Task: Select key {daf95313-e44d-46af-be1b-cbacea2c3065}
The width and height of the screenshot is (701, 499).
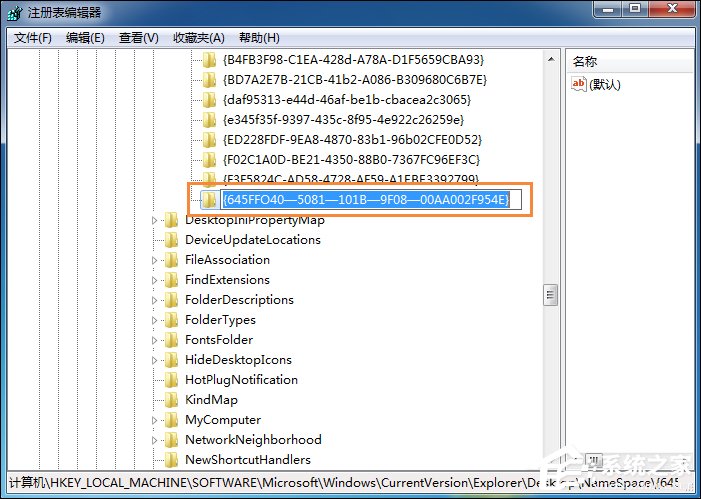Action: [x=346, y=99]
